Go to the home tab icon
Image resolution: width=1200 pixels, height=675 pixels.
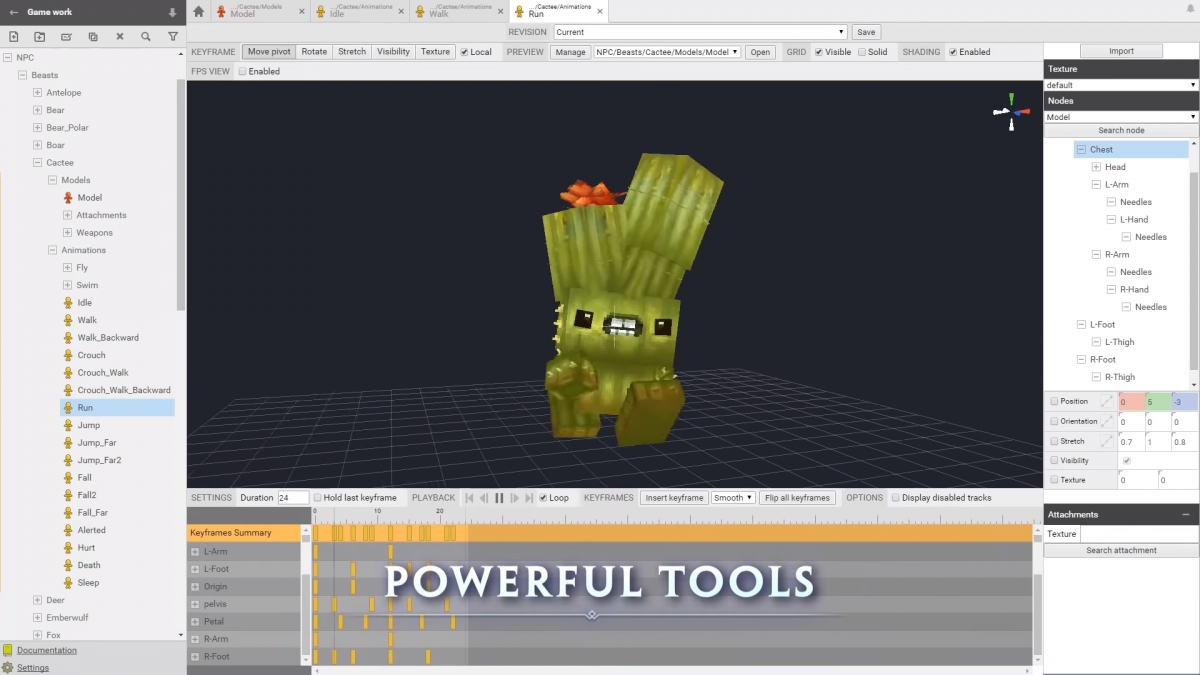[198, 11]
